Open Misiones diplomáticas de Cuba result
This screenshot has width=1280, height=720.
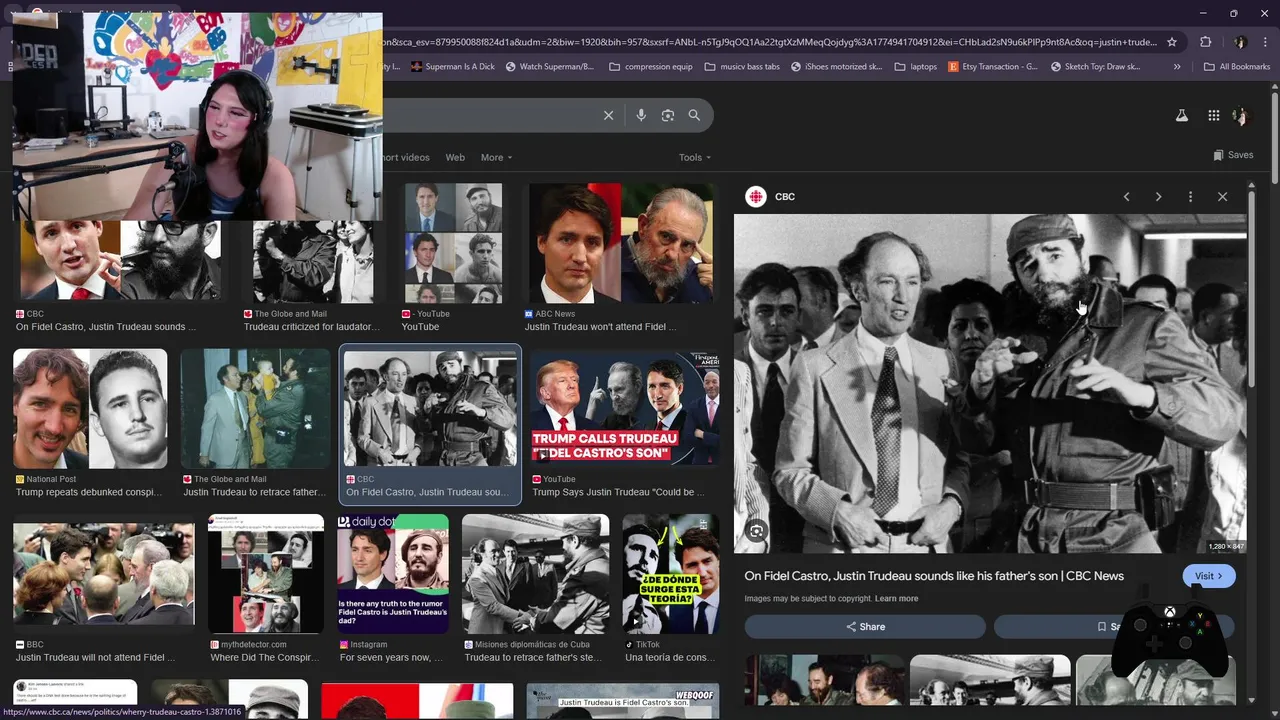(535, 589)
